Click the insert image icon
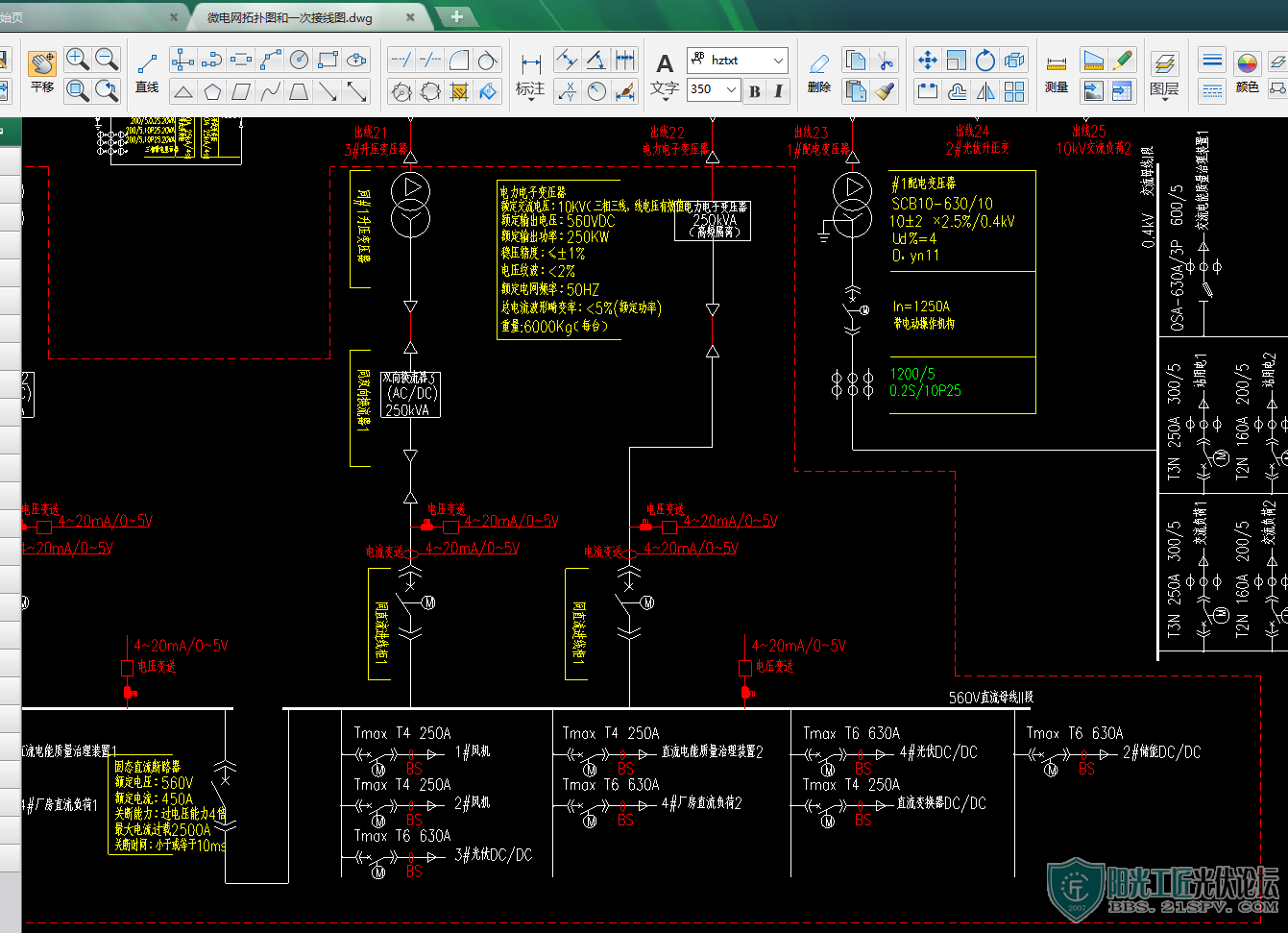 pyautogui.click(x=1093, y=91)
